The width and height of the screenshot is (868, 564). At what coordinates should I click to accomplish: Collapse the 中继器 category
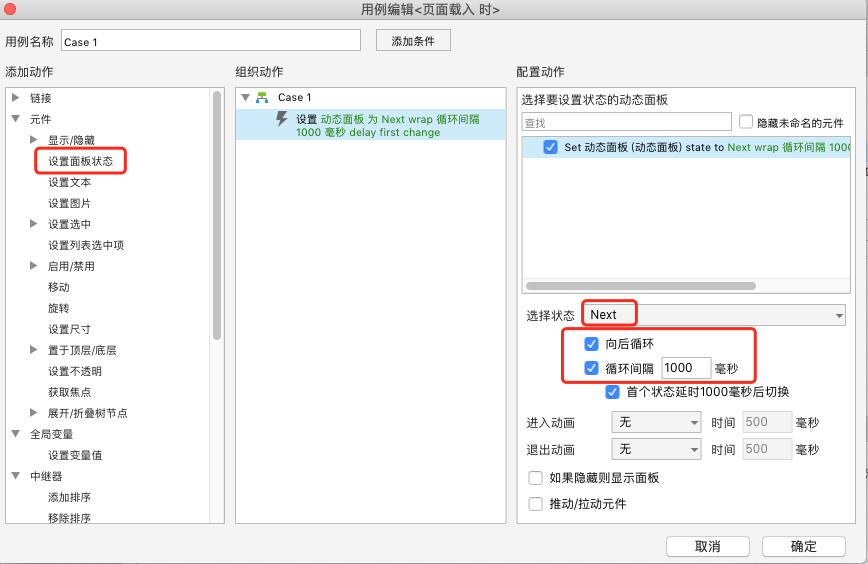(16, 476)
